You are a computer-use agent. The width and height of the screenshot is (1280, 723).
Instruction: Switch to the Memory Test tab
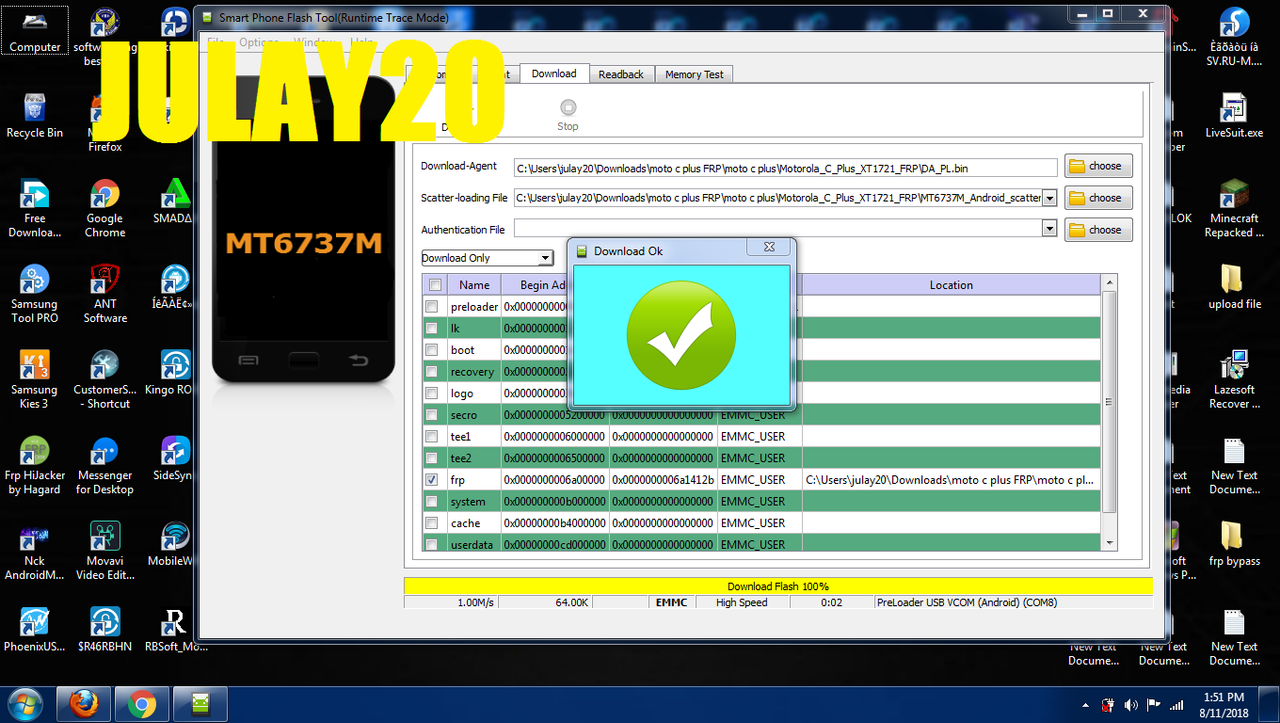pyautogui.click(x=694, y=75)
